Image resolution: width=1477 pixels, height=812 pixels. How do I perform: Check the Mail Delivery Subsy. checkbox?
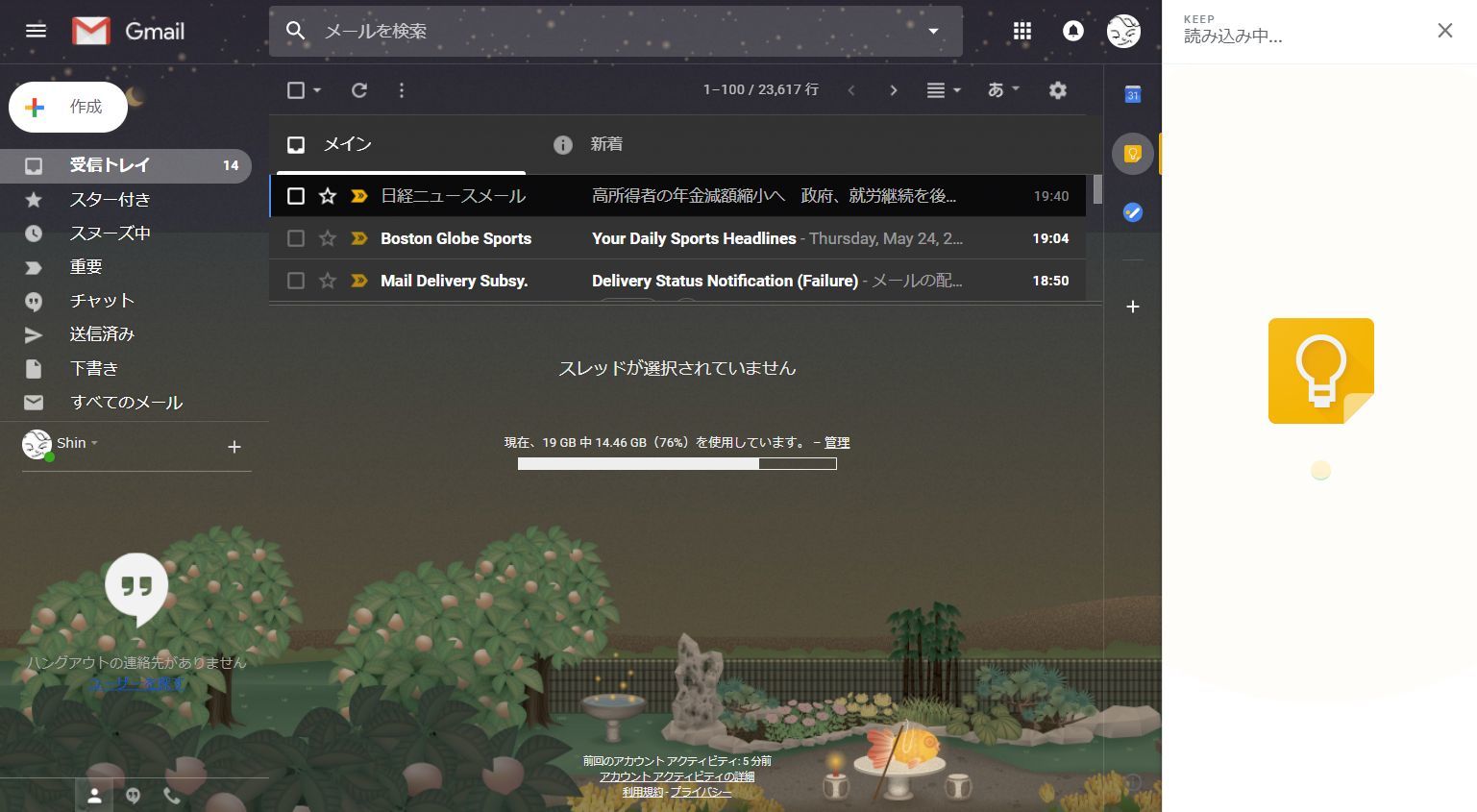point(296,281)
